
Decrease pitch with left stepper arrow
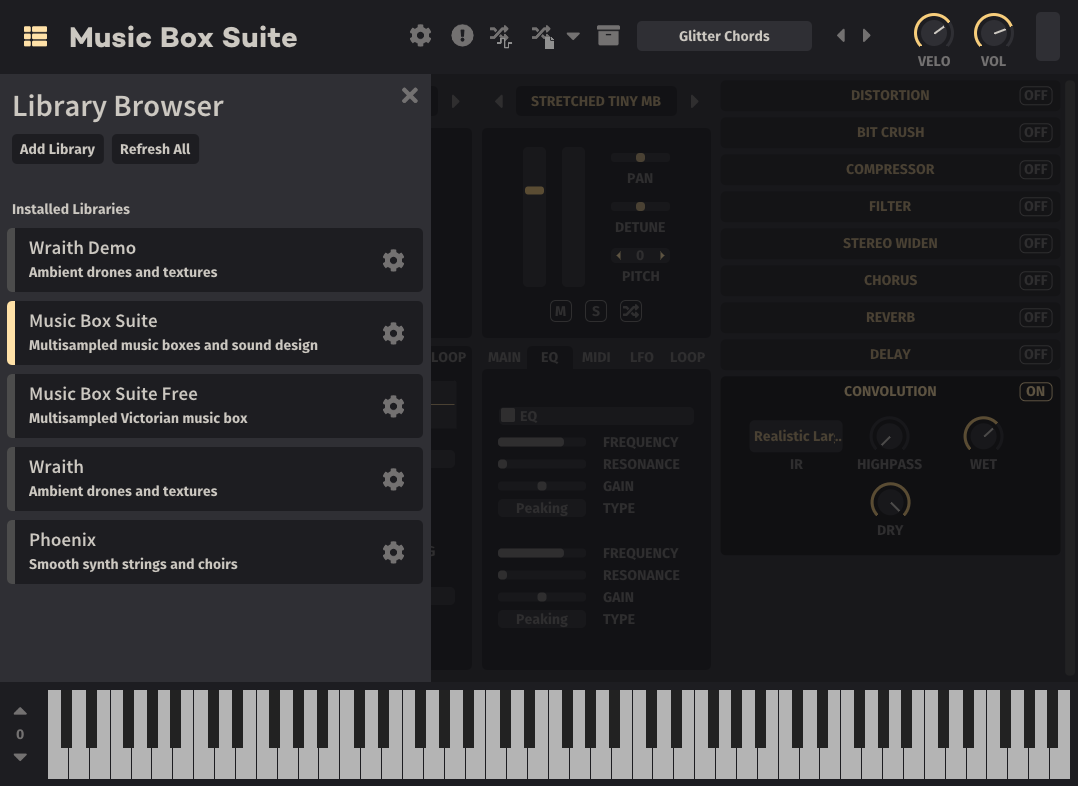[619, 256]
